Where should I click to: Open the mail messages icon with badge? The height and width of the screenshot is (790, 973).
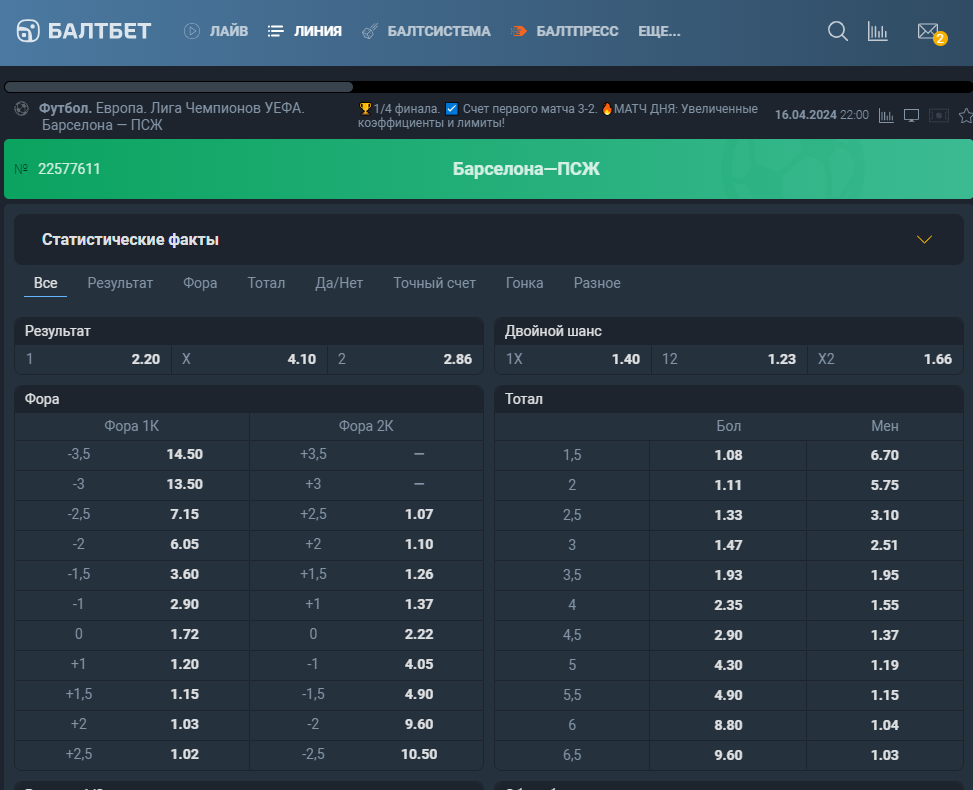tap(931, 32)
